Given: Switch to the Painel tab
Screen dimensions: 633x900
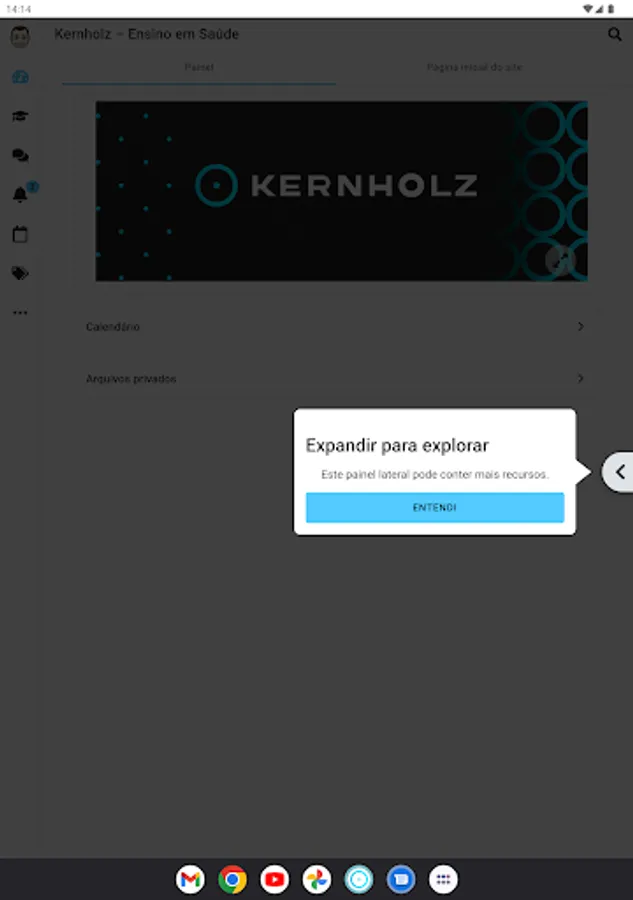Looking at the screenshot, I should (x=199, y=68).
